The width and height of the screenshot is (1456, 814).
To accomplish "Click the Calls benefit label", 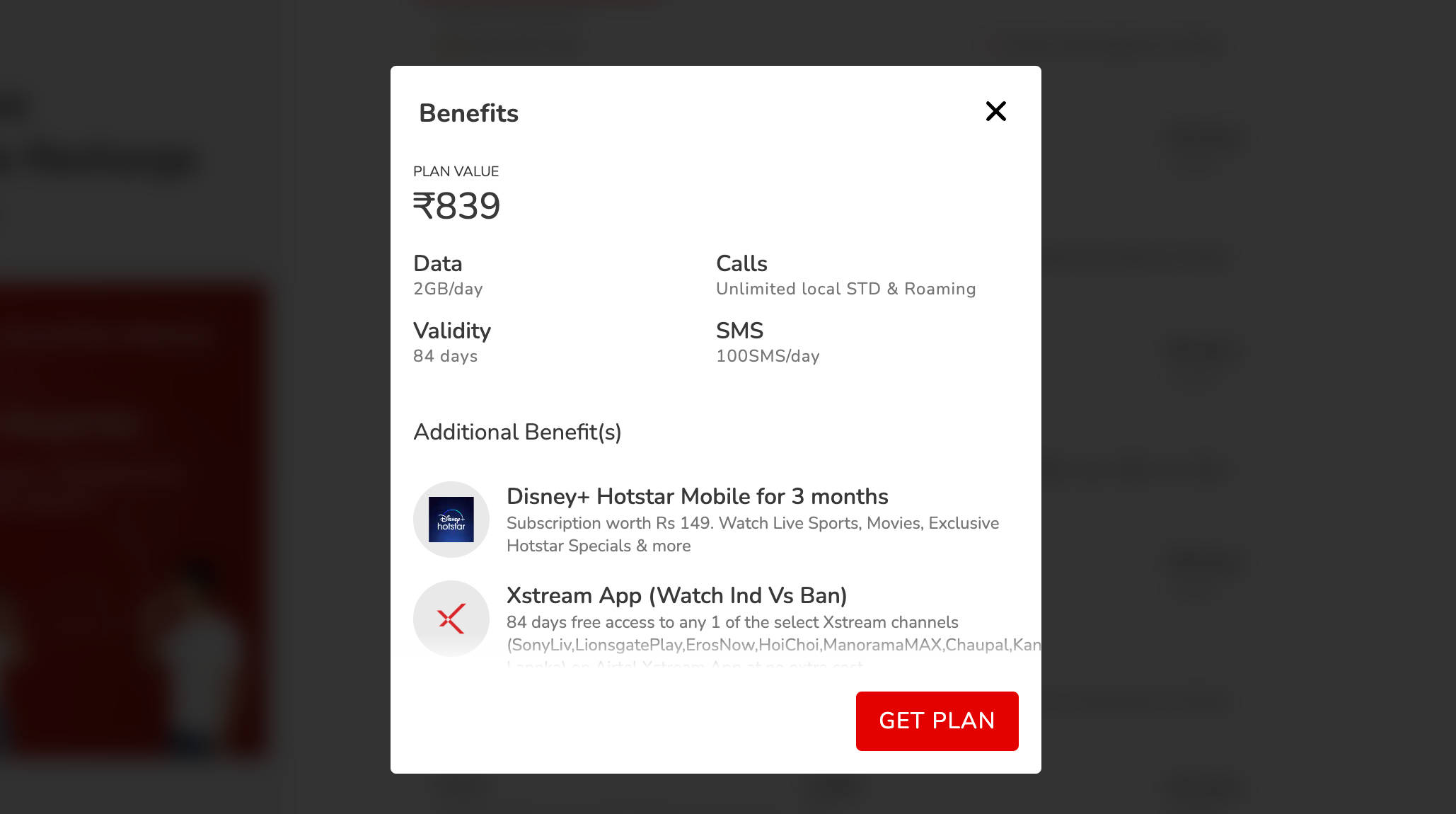I will 741,263.
